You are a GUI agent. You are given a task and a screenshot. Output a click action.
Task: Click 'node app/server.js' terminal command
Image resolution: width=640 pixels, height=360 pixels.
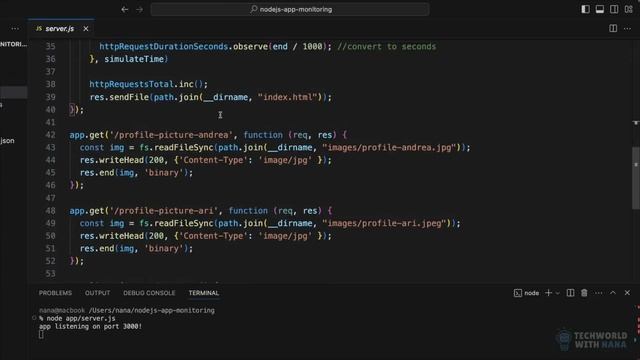pyautogui.click(x=81, y=318)
